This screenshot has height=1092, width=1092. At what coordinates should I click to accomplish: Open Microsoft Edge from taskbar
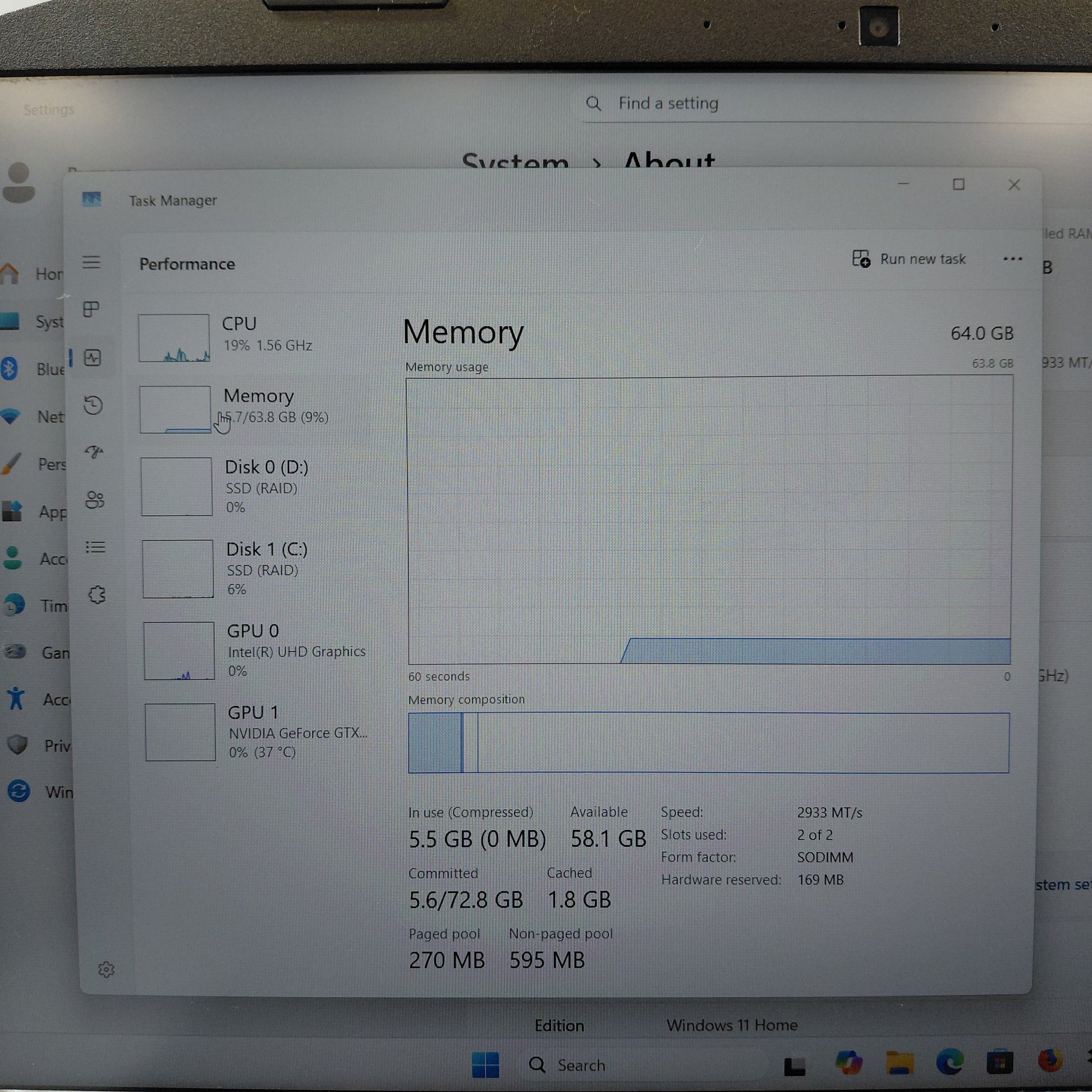click(949, 1062)
